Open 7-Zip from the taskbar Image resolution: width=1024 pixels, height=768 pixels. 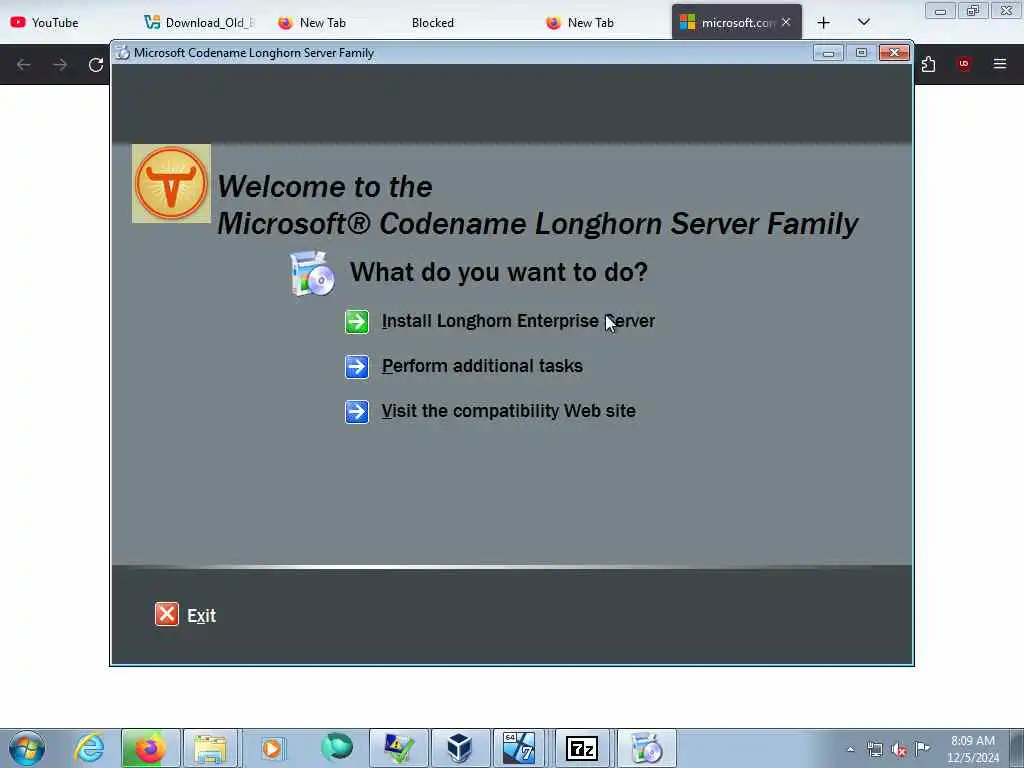[581, 748]
